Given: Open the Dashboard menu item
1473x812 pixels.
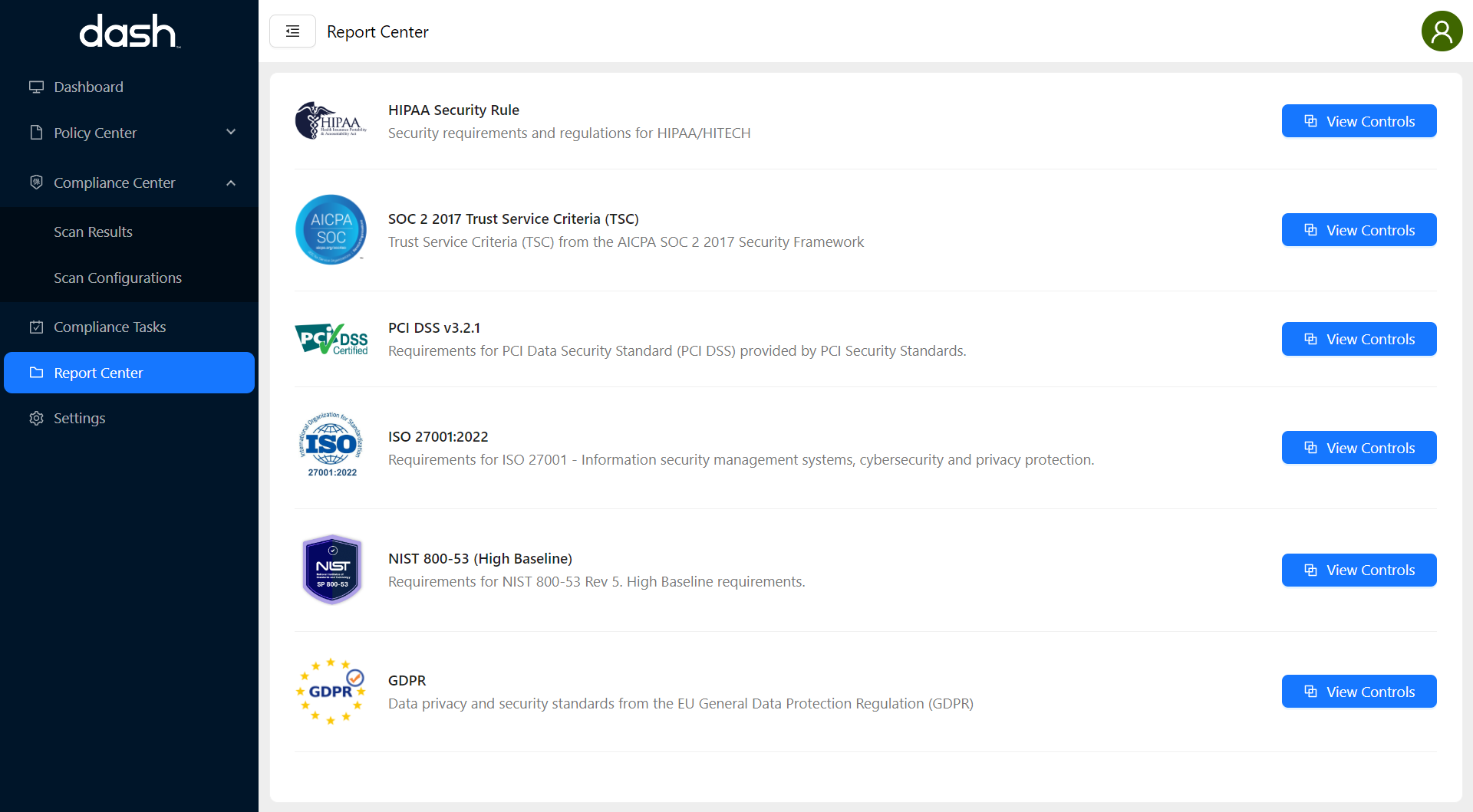Looking at the screenshot, I should click(88, 87).
